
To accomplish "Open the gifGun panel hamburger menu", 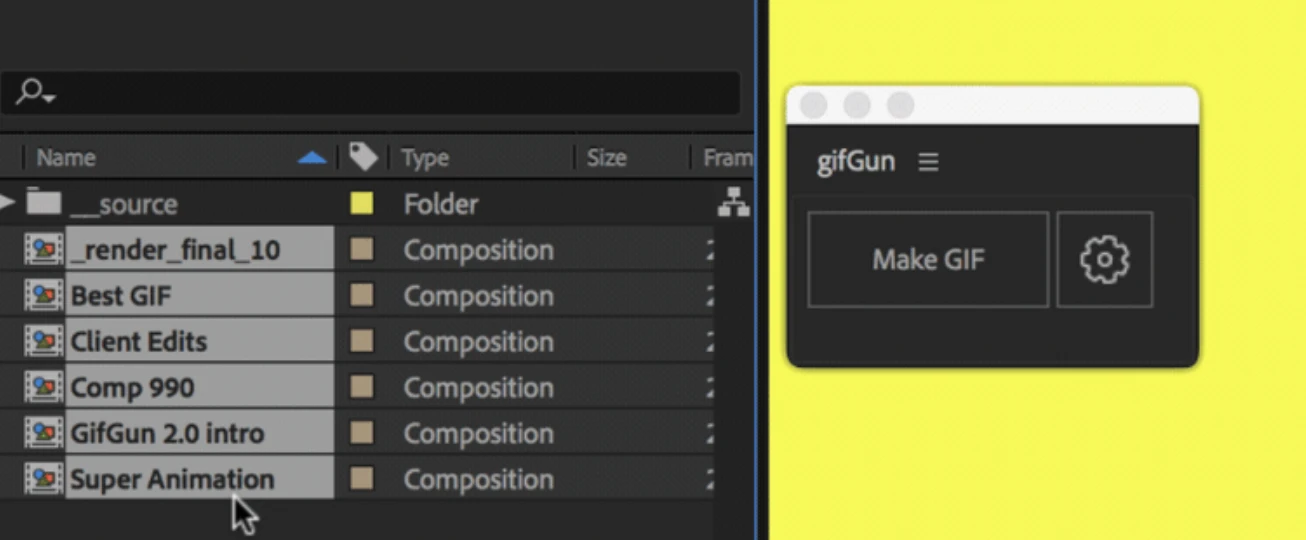I will click(929, 162).
